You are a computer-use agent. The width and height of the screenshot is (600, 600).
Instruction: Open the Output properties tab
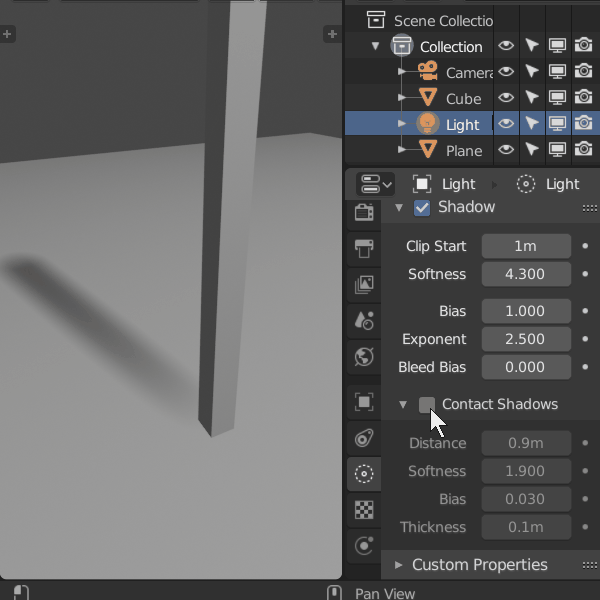tap(364, 248)
